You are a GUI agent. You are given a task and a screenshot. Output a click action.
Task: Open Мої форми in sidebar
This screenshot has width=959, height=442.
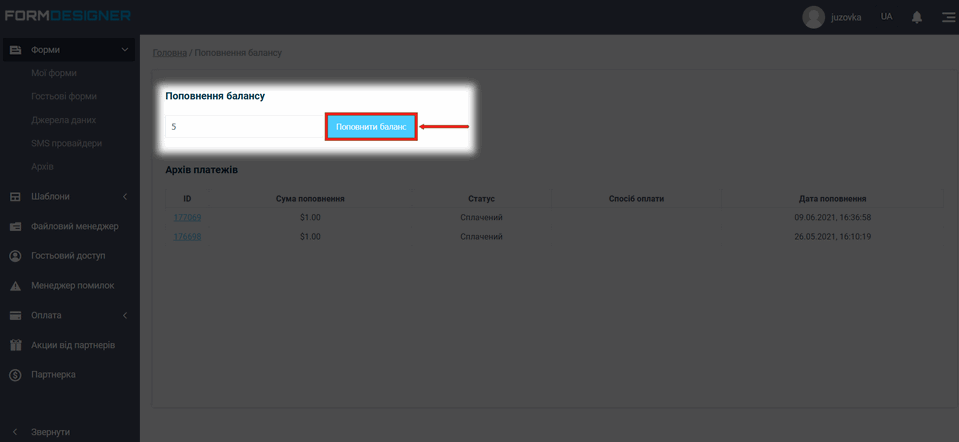[54, 73]
